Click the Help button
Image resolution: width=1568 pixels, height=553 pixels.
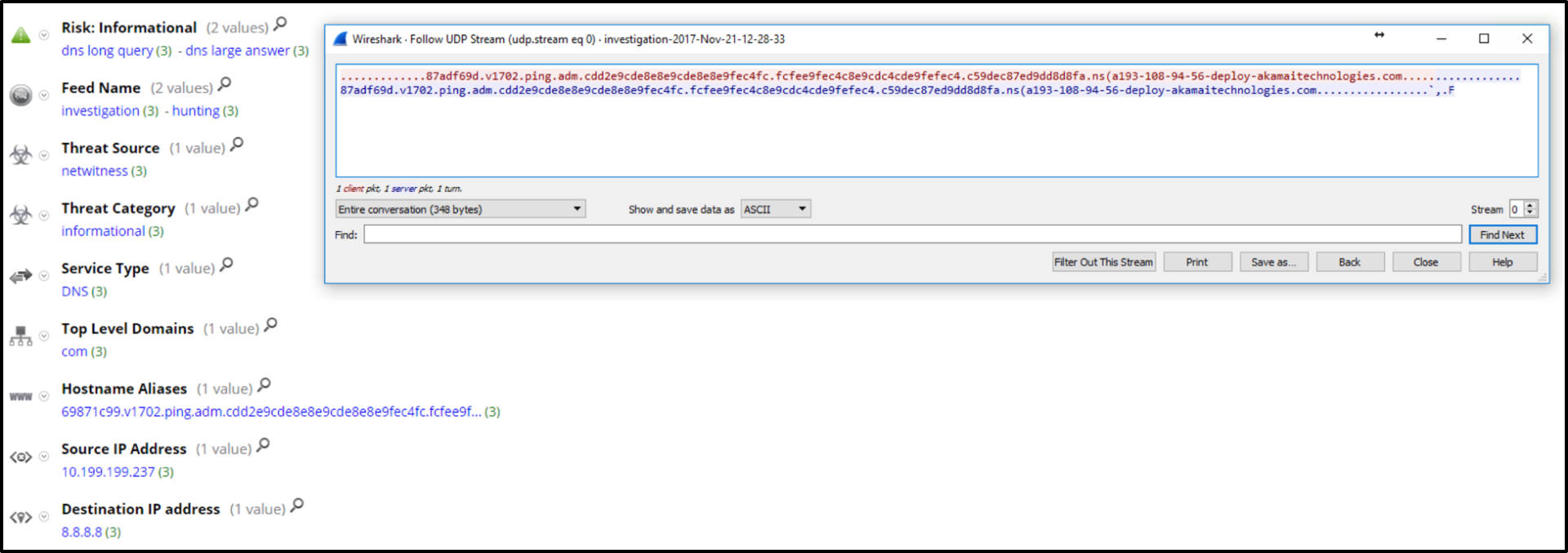pos(1503,262)
